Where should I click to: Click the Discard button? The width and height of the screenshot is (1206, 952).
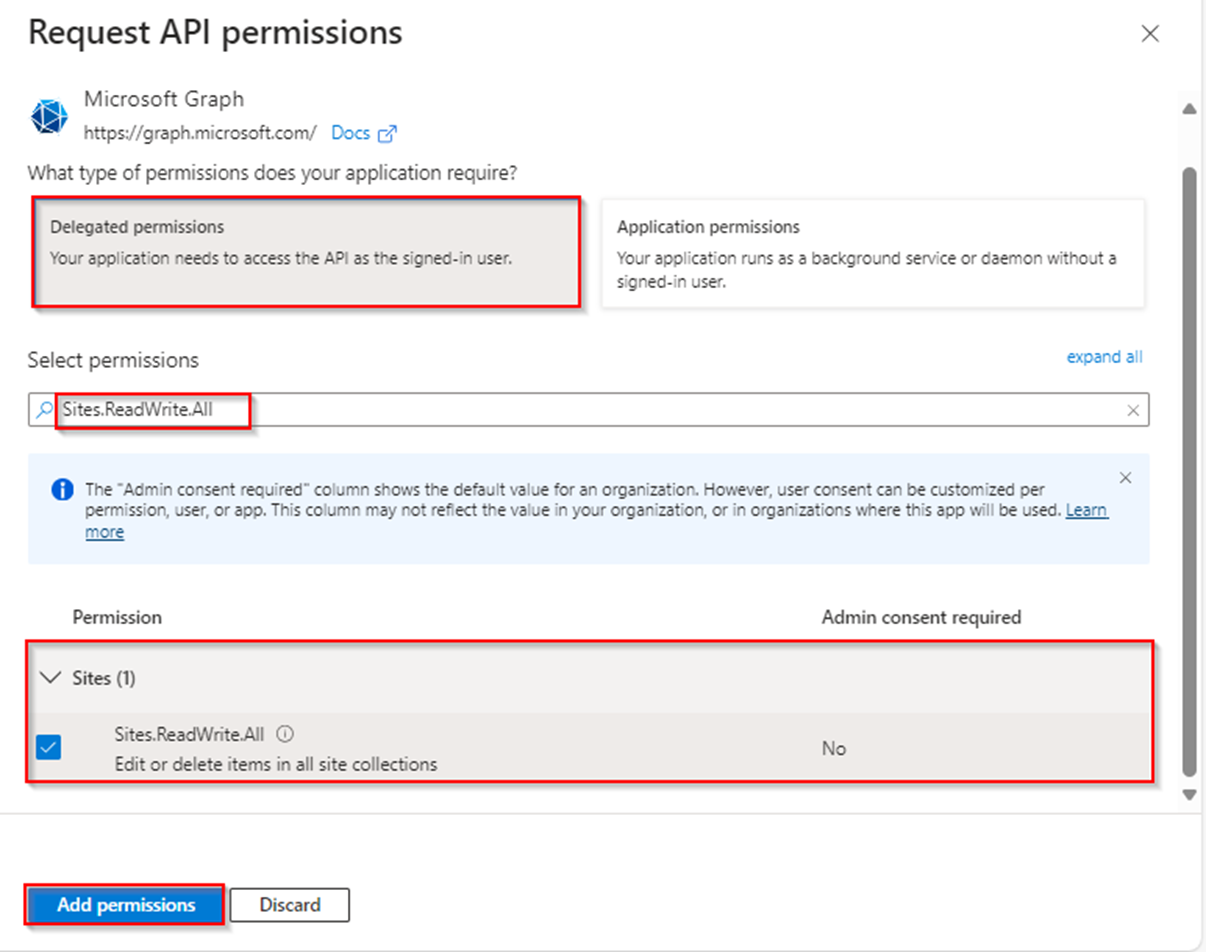click(290, 905)
